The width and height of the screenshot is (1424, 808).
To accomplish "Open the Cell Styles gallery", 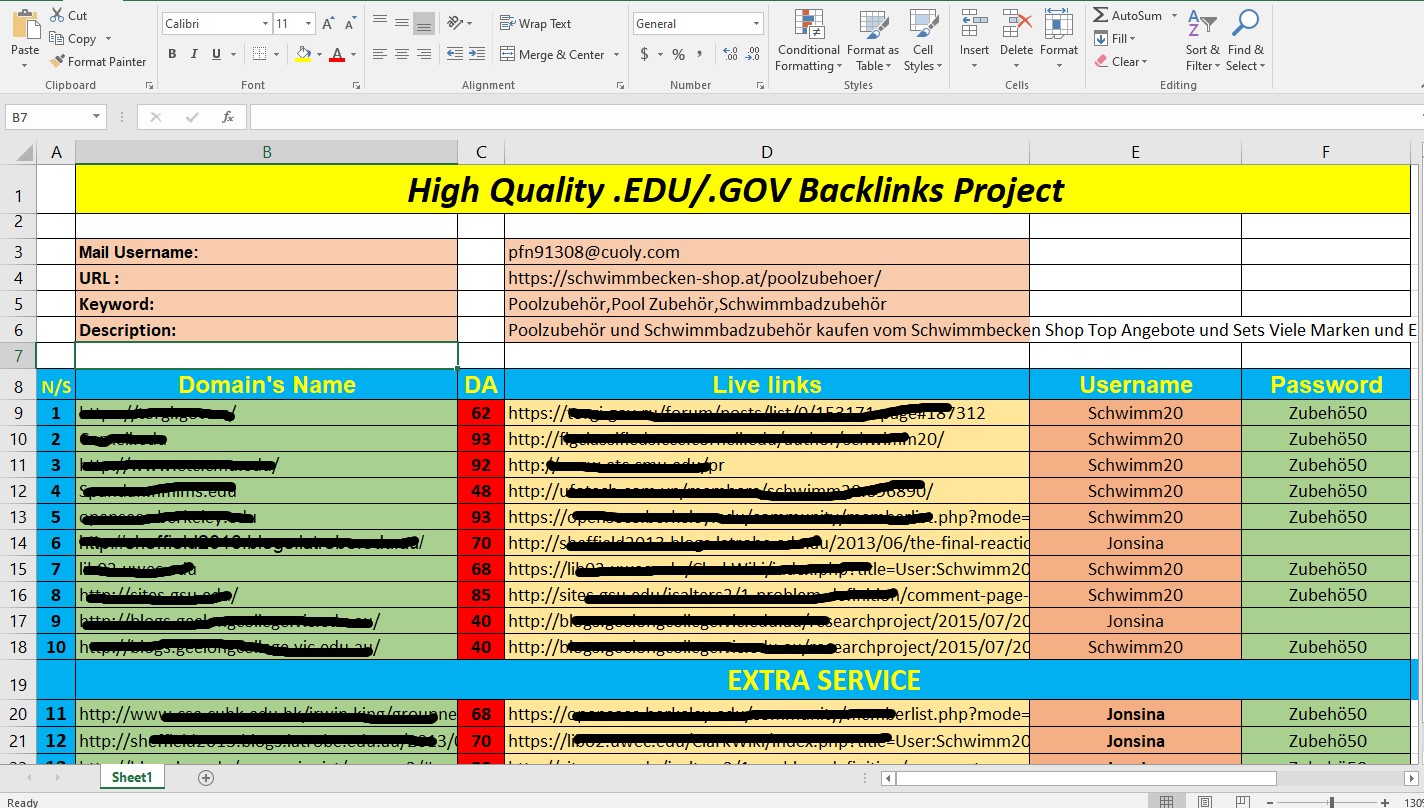I will [x=922, y=40].
